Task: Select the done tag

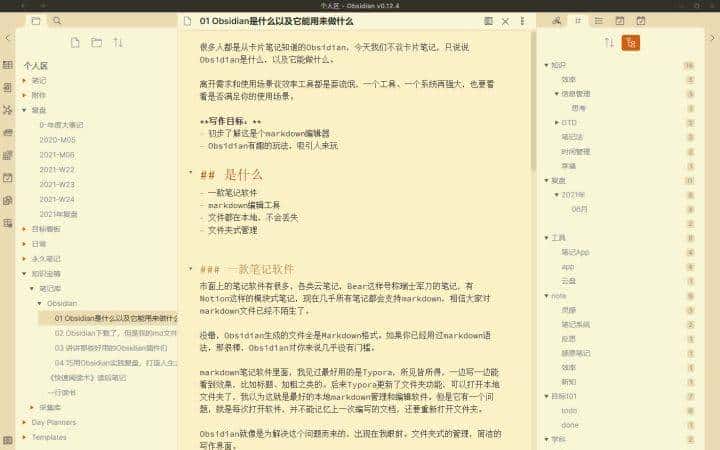Action: pos(570,425)
